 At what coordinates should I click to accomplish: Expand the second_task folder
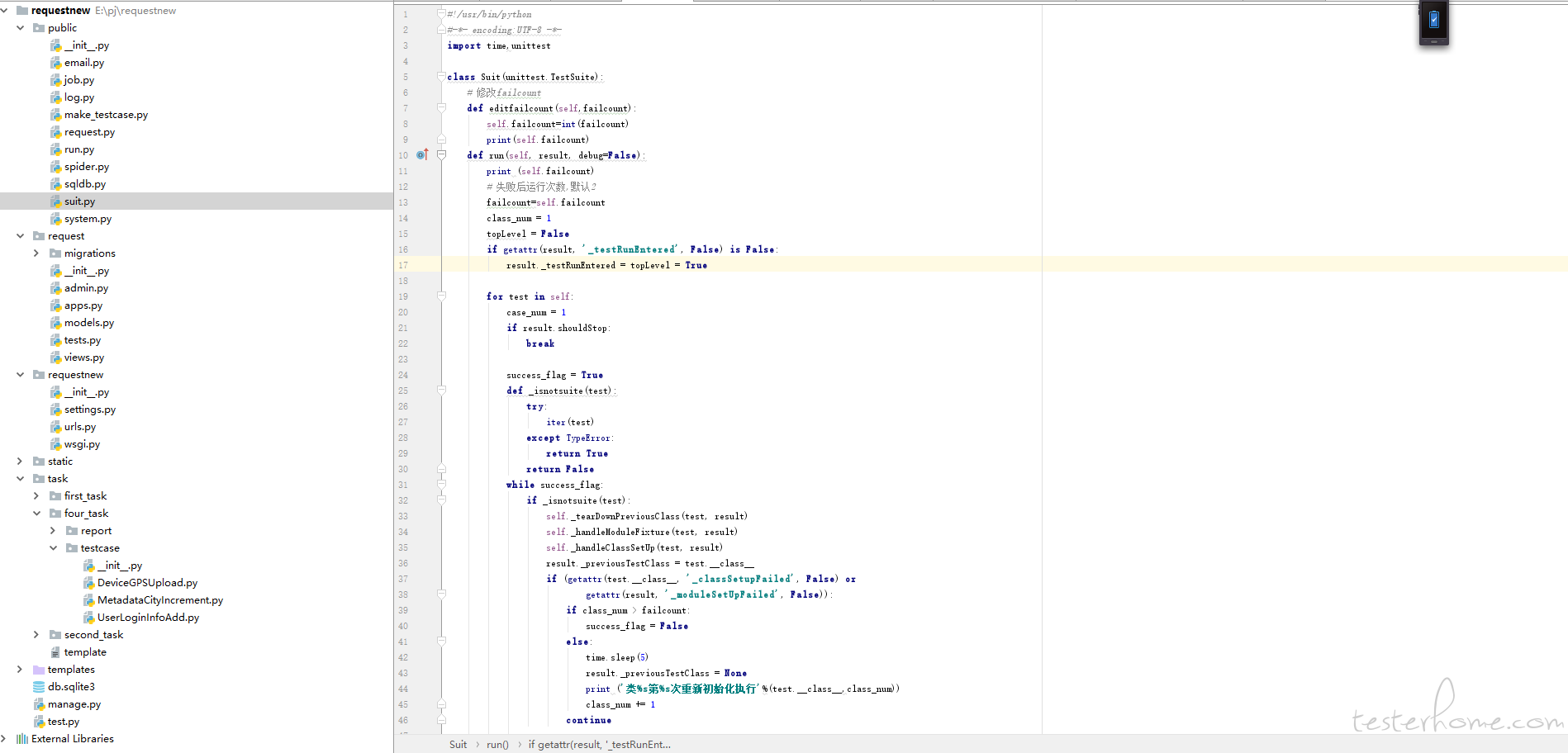click(36, 635)
